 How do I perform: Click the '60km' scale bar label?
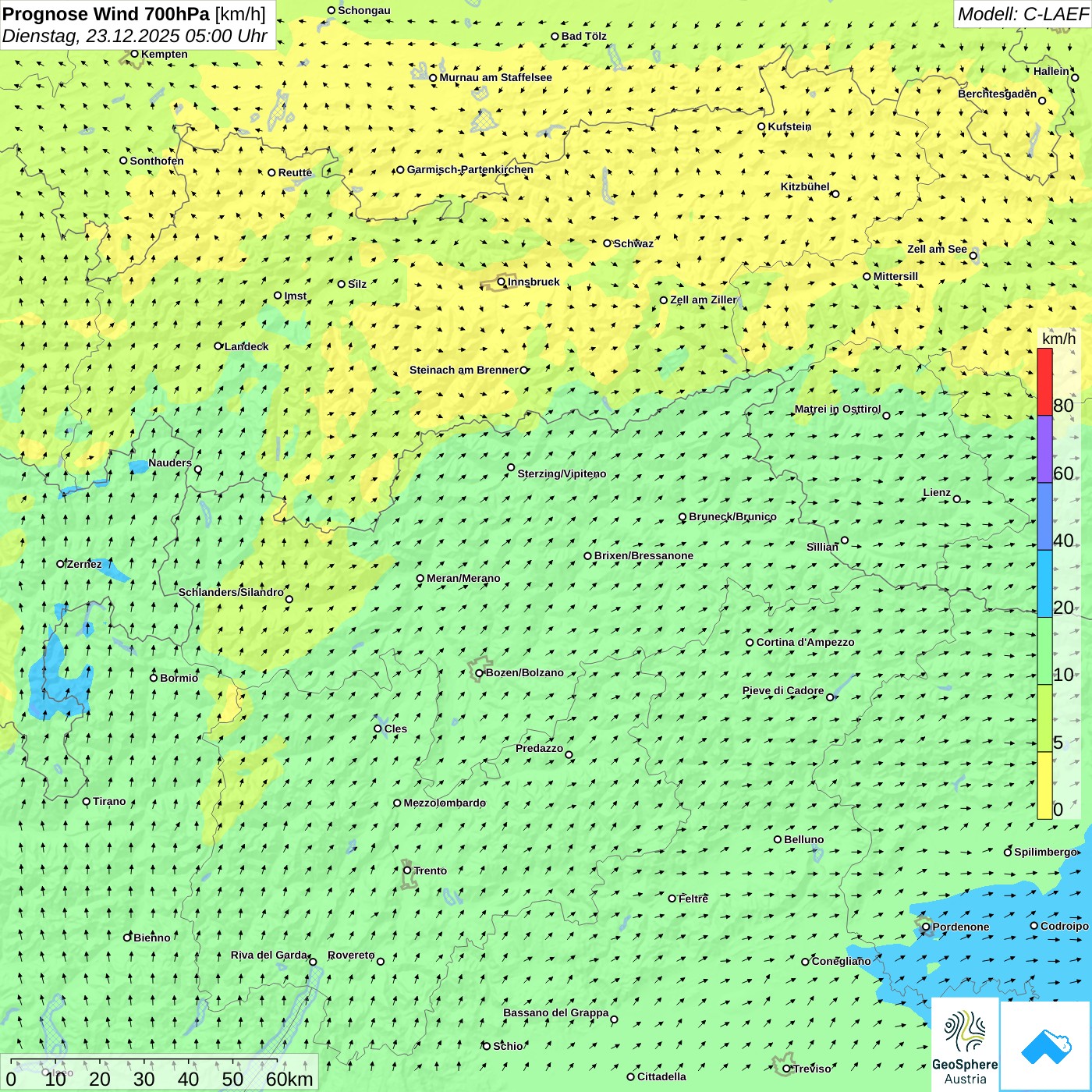pos(289,1079)
